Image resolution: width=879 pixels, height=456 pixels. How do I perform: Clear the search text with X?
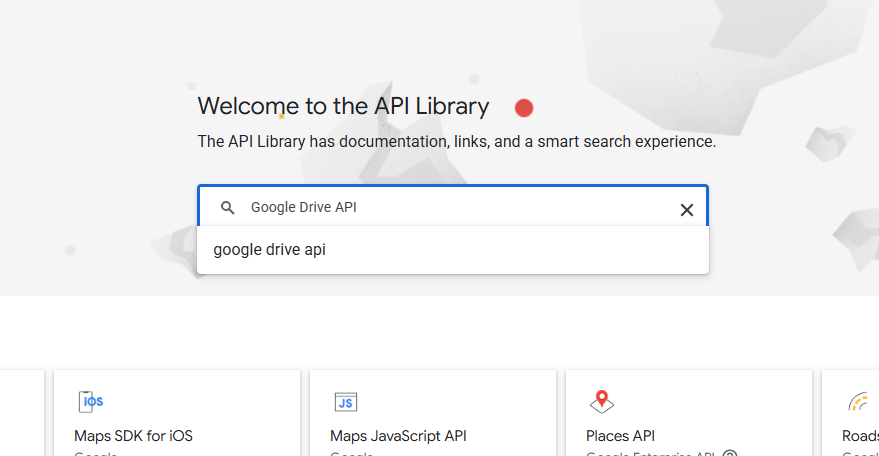pyautogui.click(x=687, y=209)
